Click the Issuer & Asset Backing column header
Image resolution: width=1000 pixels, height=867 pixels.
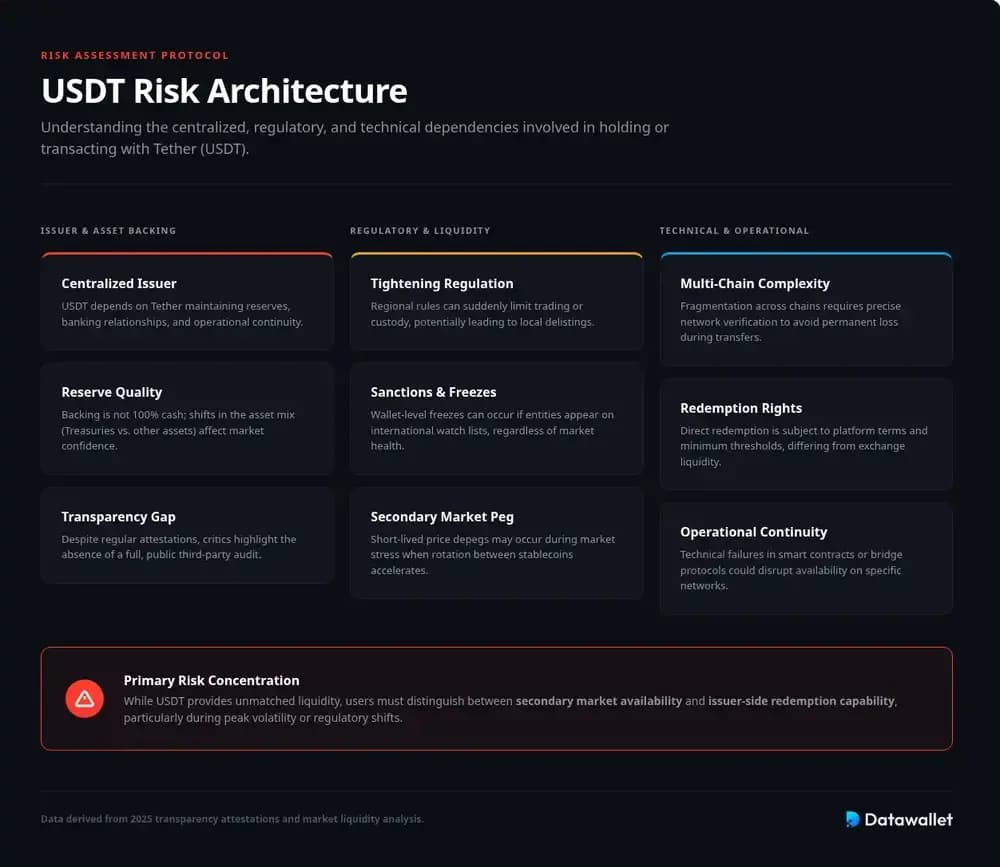pos(108,231)
